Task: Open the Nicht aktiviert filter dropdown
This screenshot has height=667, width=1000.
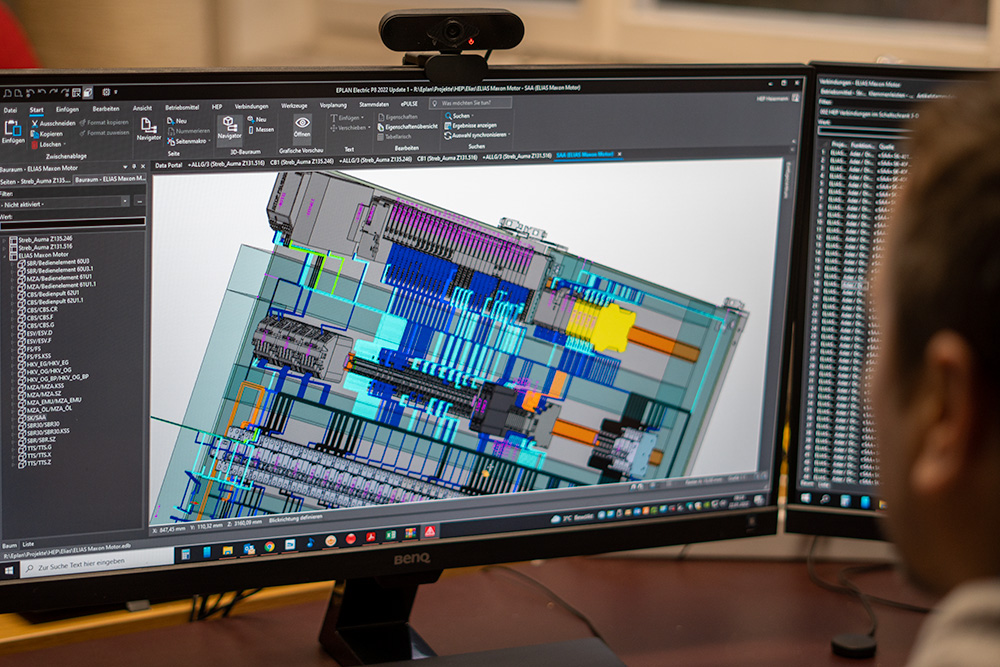Action: click(x=125, y=202)
